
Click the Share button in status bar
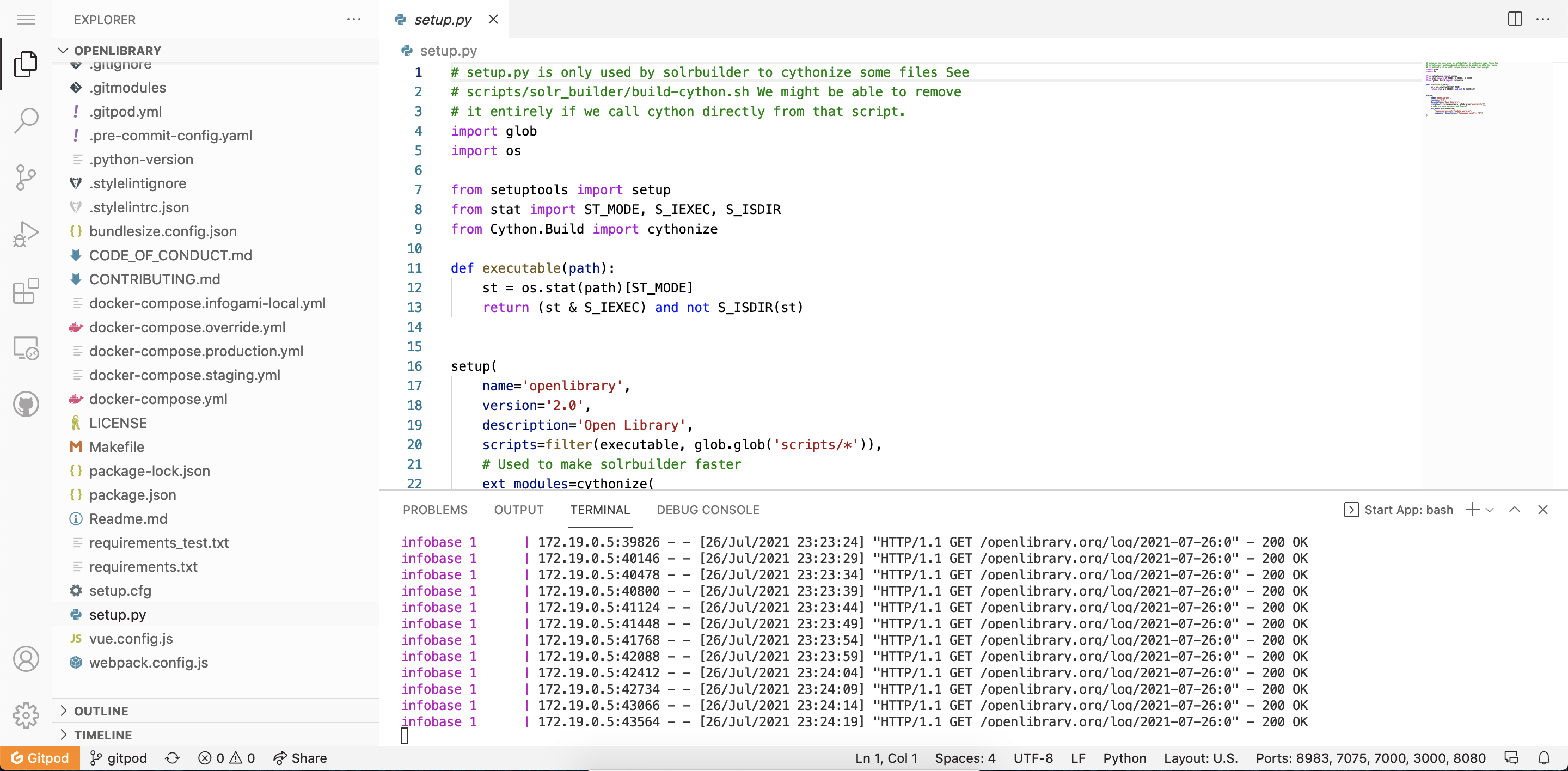pos(300,757)
